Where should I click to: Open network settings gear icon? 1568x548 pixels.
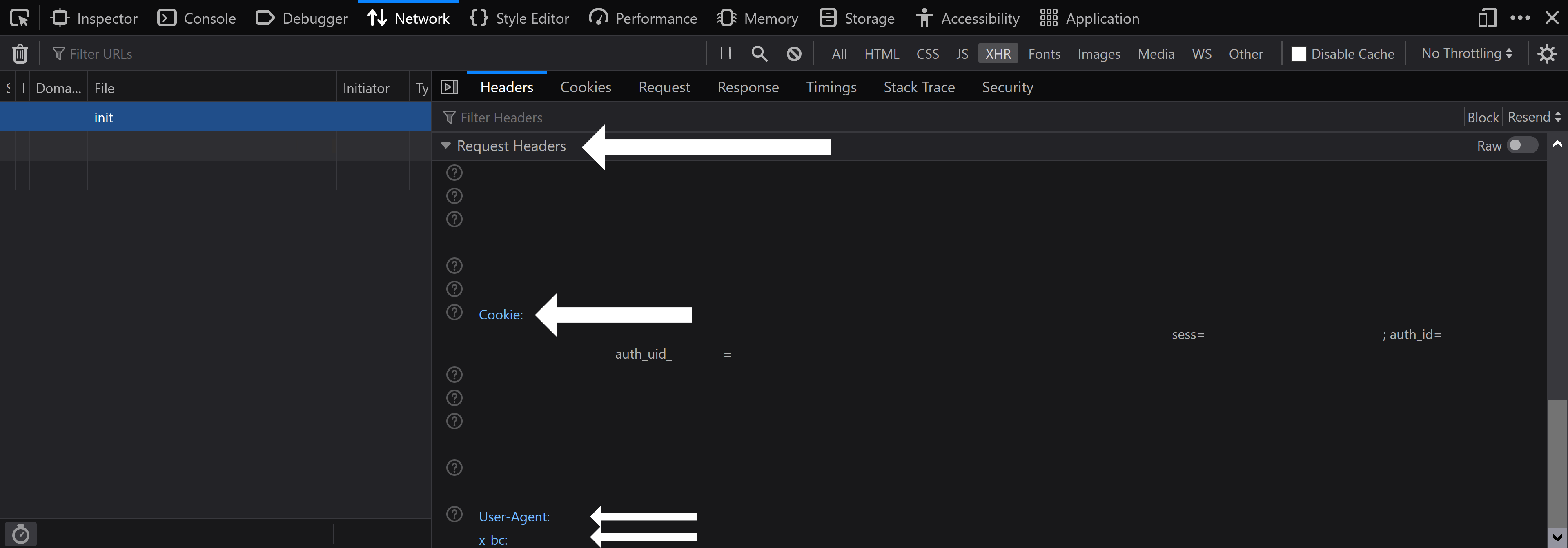point(1547,53)
